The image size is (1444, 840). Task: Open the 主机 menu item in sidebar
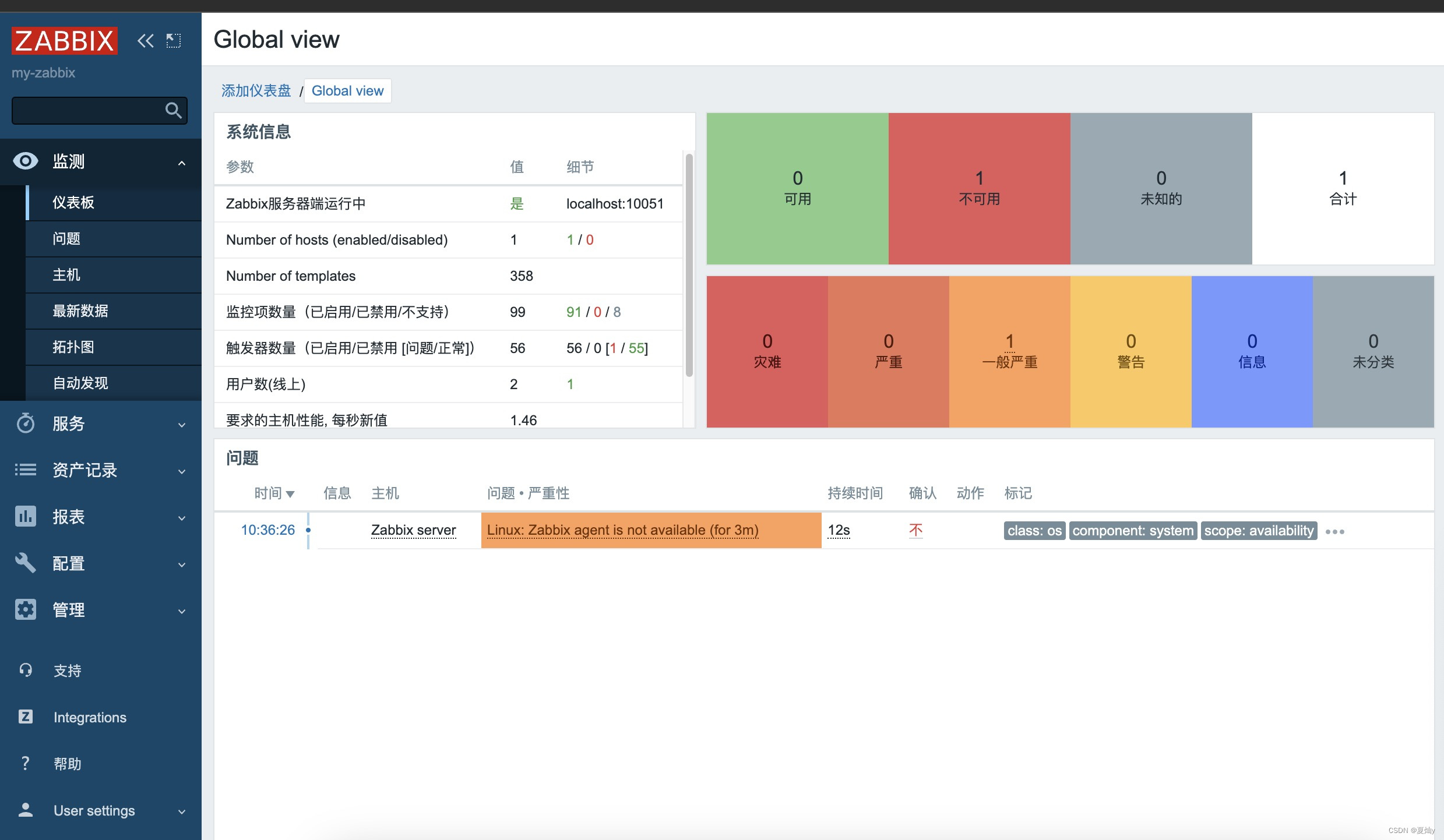(114, 275)
